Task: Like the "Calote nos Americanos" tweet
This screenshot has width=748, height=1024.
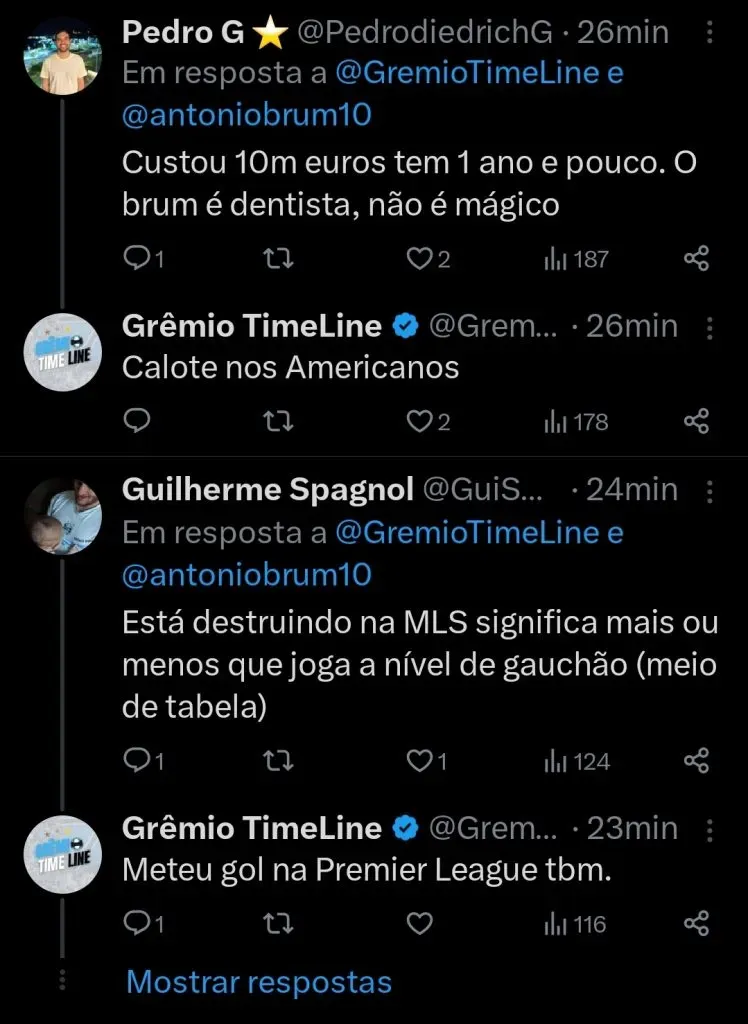Action: [x=419, y=421]
